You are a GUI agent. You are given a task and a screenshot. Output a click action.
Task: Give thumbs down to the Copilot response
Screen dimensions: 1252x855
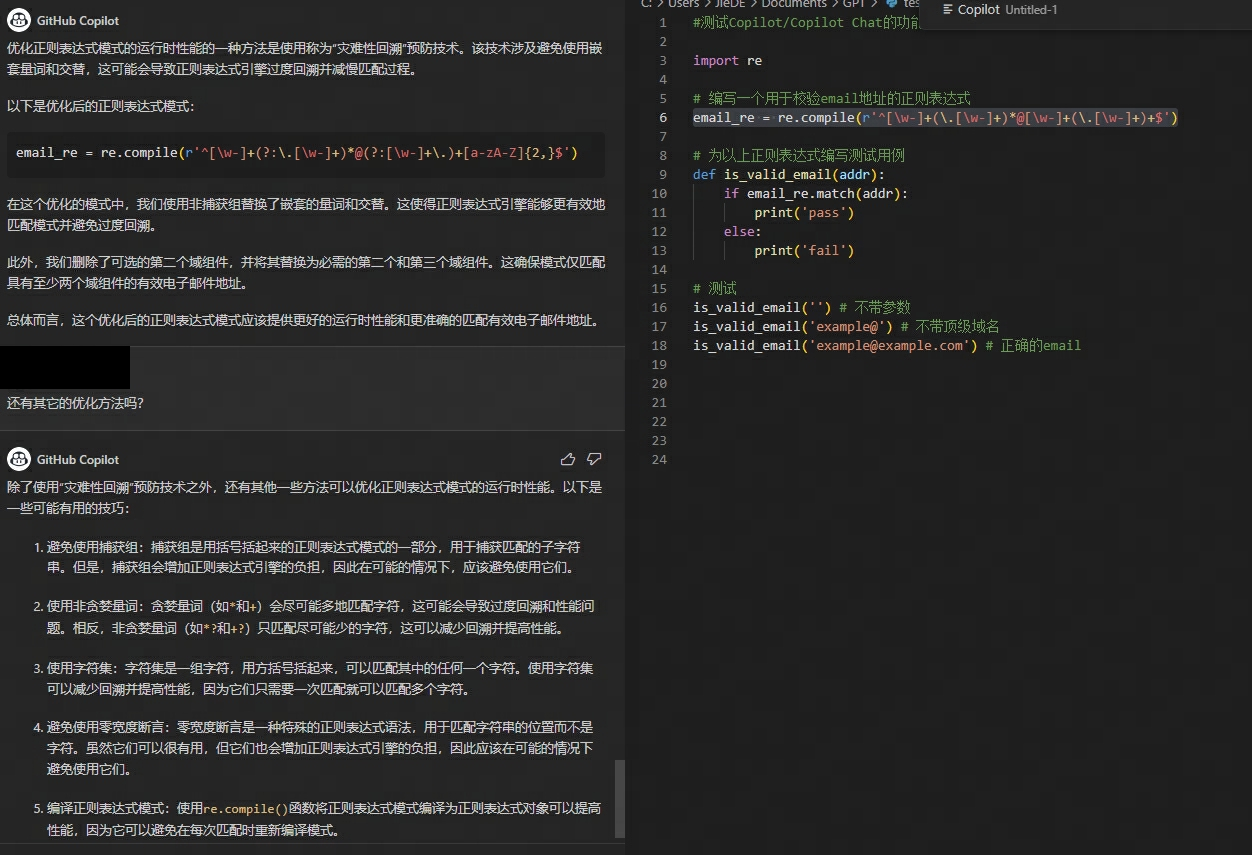(x=594, y=459)
